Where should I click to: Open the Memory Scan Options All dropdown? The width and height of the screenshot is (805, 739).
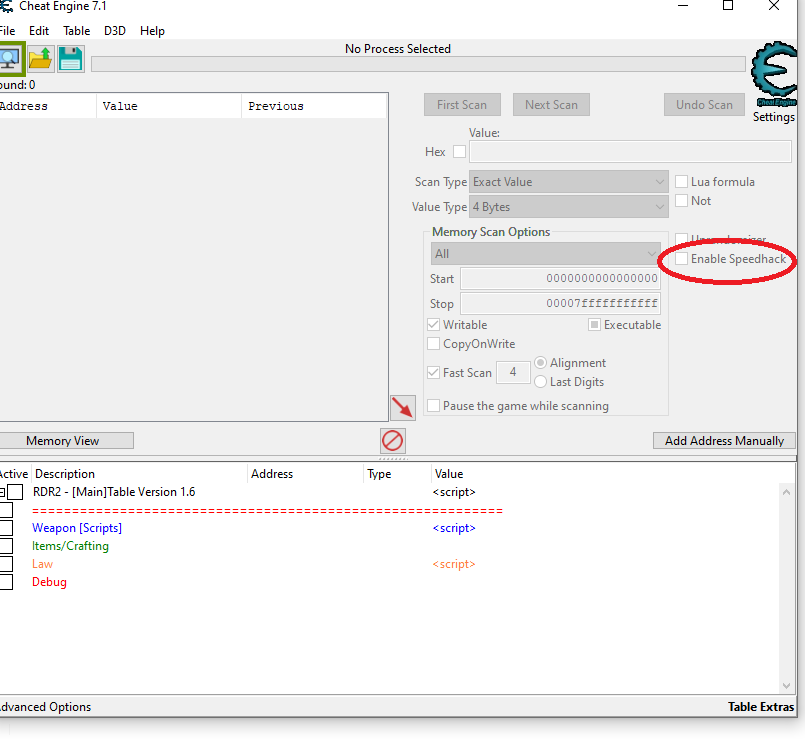[x=545, y=254]
